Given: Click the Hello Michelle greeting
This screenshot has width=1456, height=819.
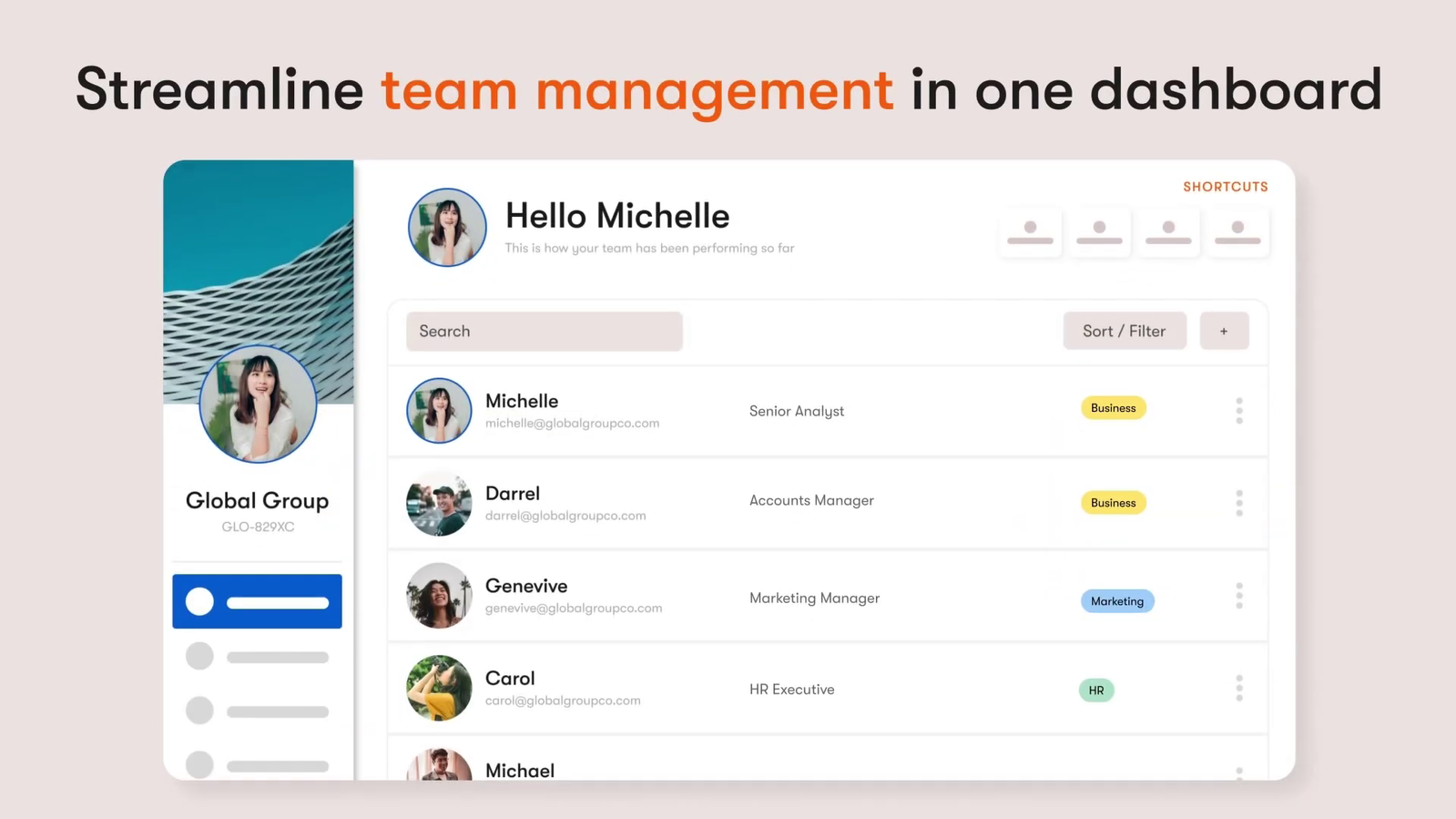Looking at the screenshot, I should tap(617, 216).
